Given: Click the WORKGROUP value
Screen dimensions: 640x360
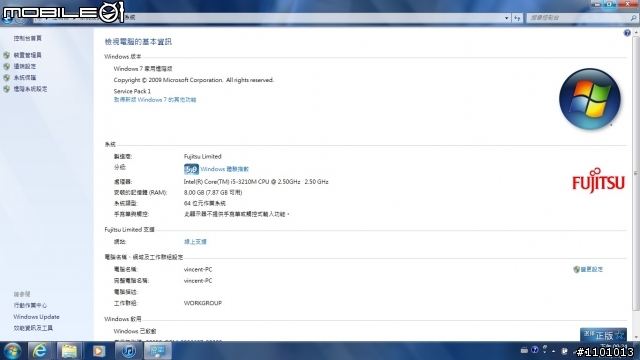Looking at the screenshot, I should (202, 303).
